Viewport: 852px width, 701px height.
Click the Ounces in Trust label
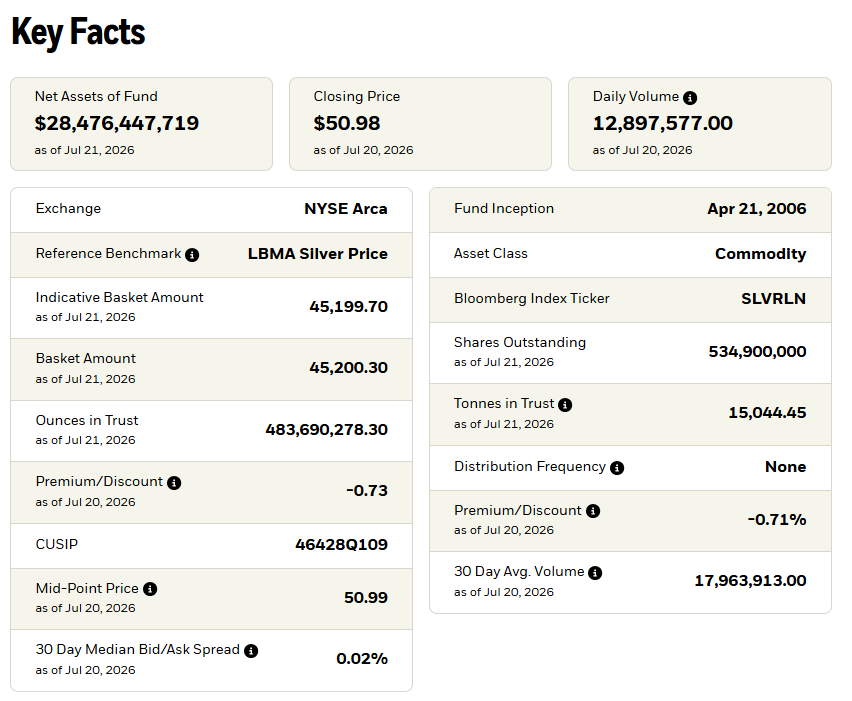pyautogui.click(x=87, y=421)
